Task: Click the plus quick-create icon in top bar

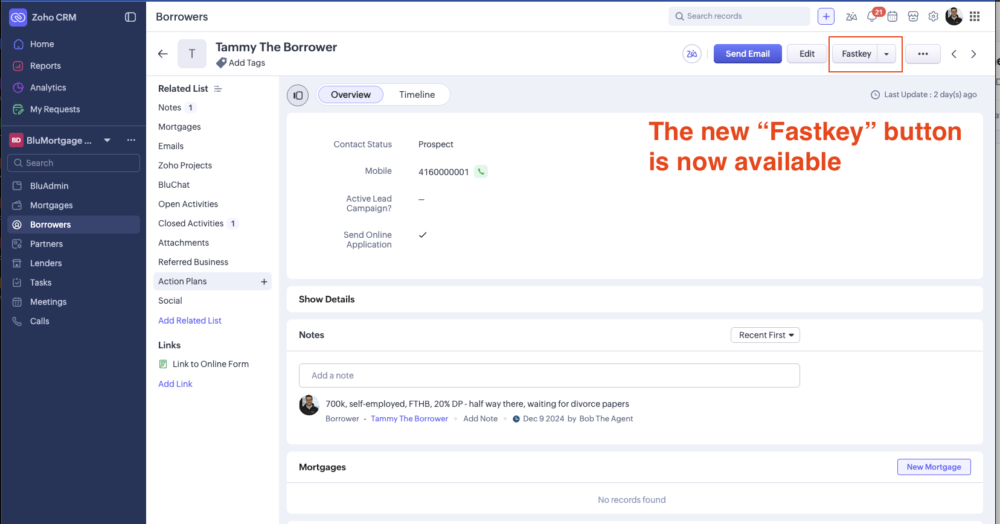Action: coord(826,16)
